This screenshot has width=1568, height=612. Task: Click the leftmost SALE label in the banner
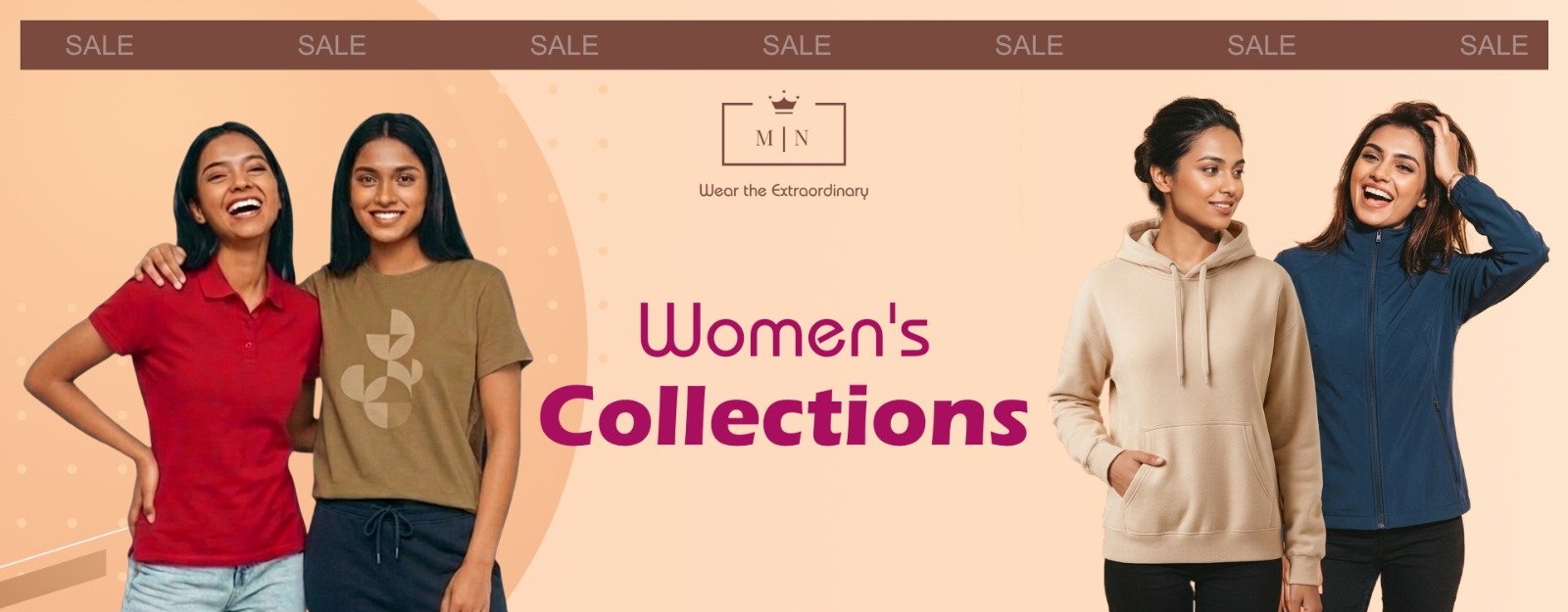(x=99, y=45)
